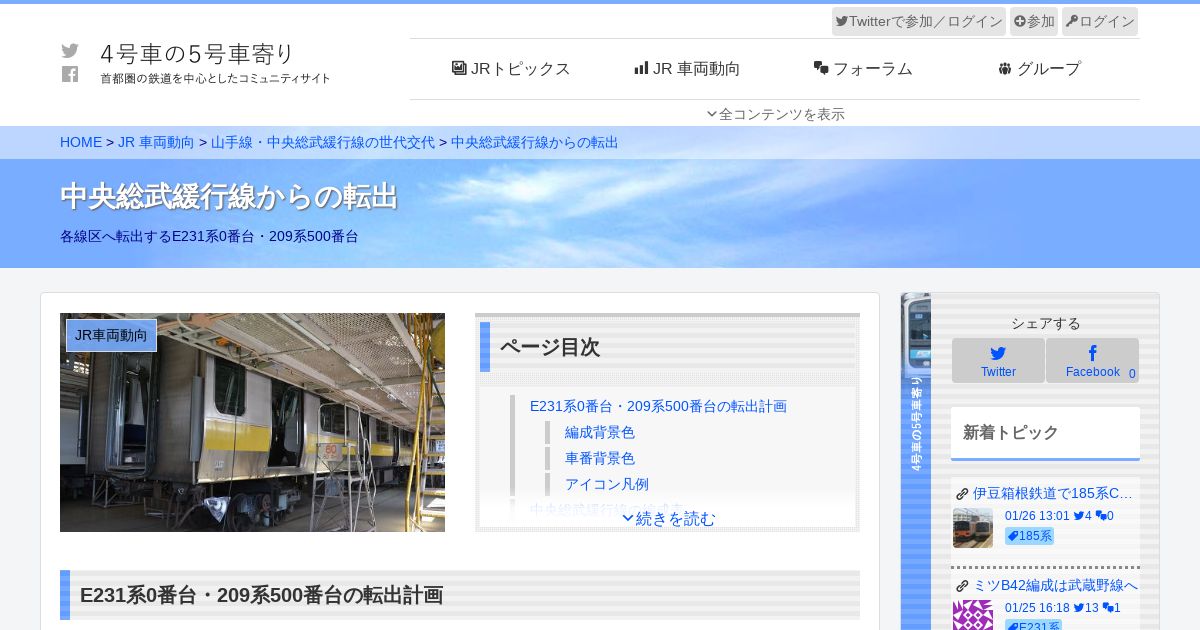The image size is (1200, 630).
Task: Click the 'E231系' tag
Action: [1033, 625]
